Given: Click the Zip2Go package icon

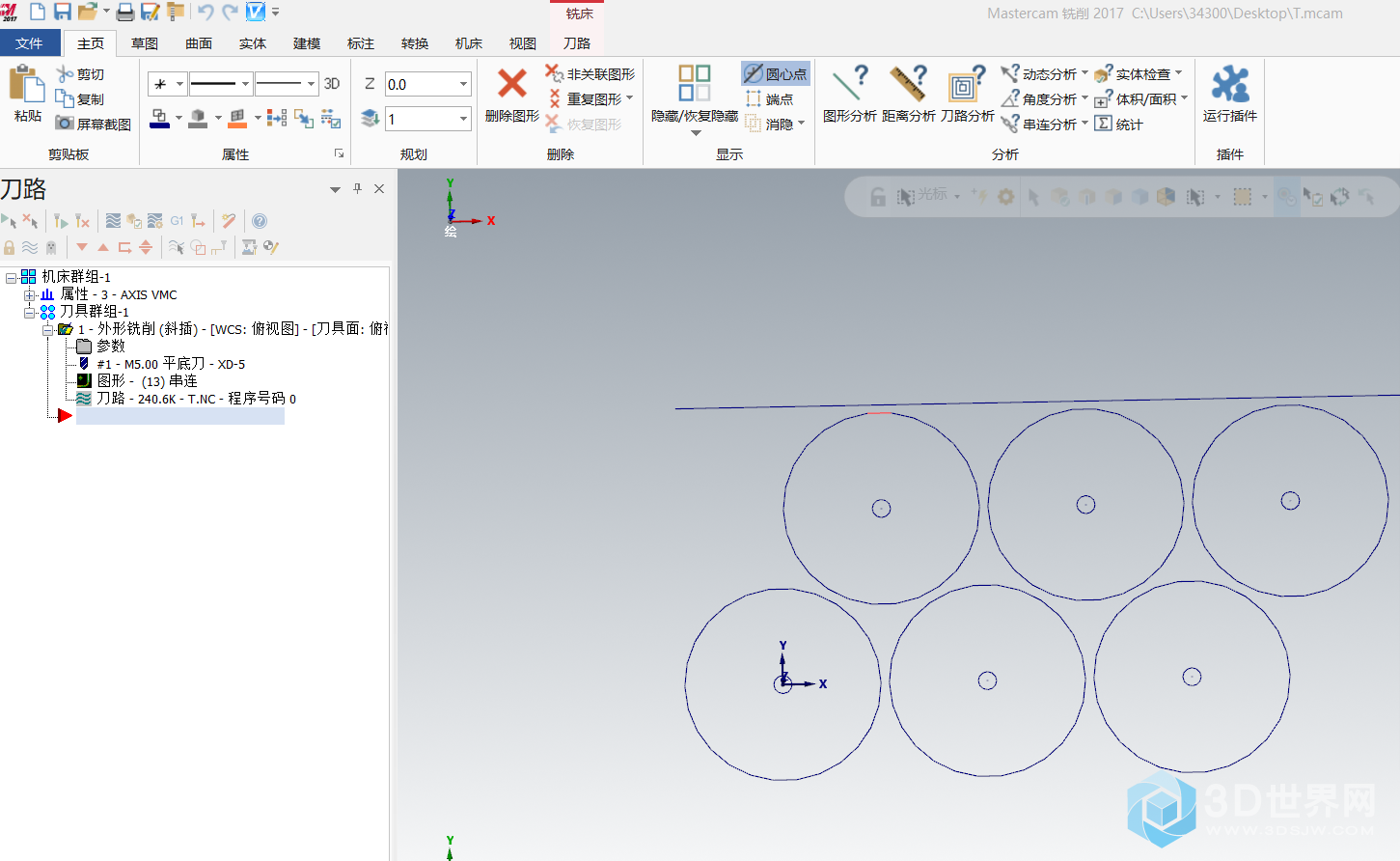Looking at the screenshot, I should point(176,12).
